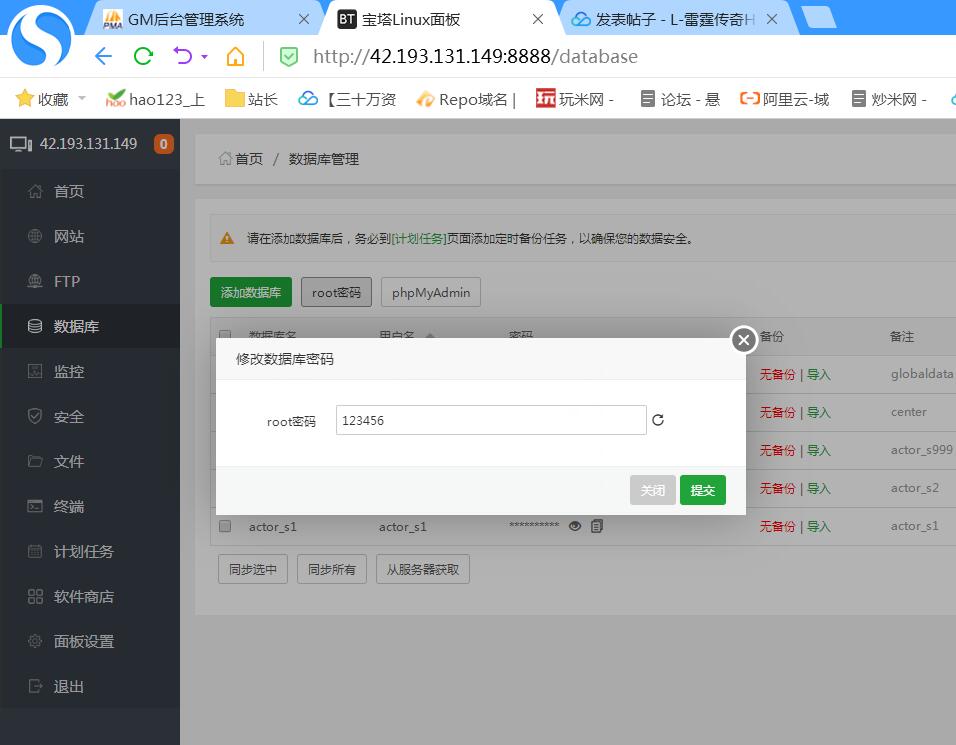Submit the new root password with 提交
This screenshot has height=745, width=956.
702,490
